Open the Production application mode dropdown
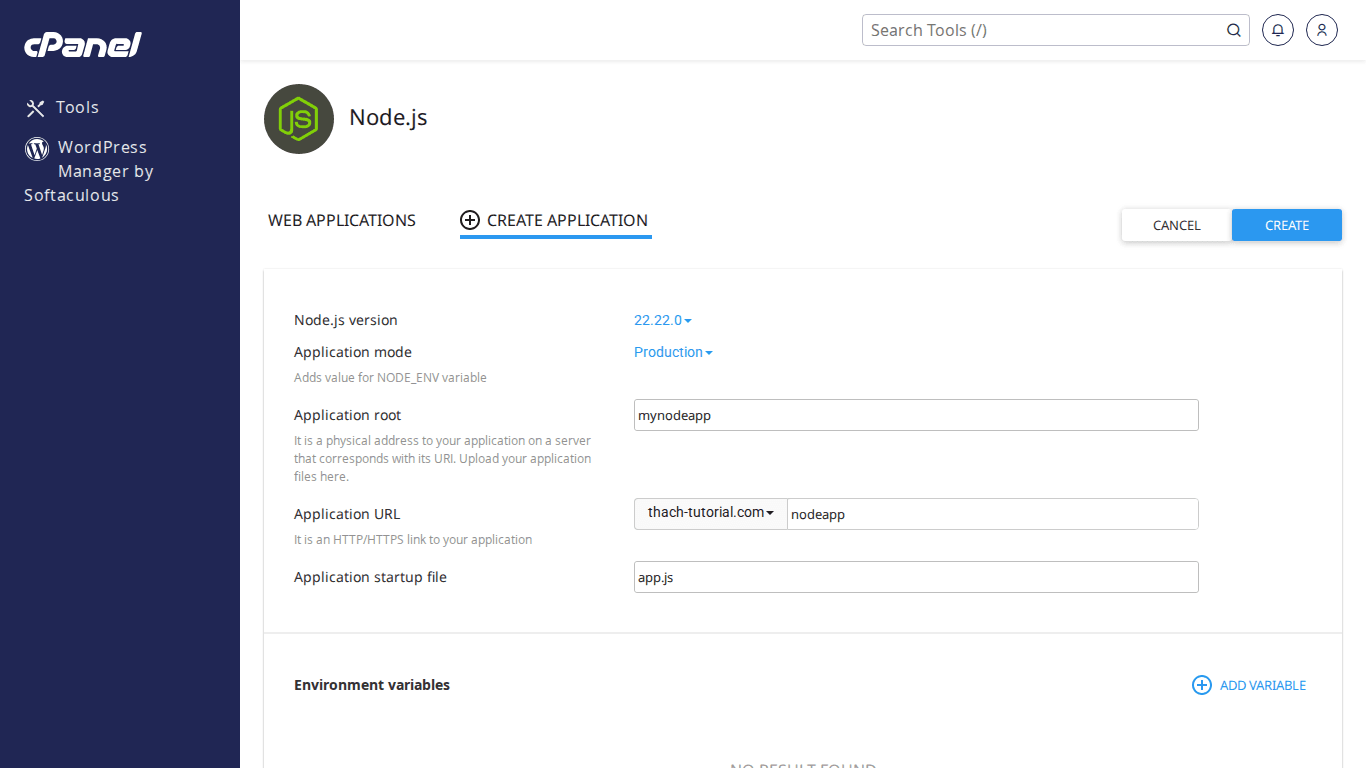This screenshot has width=1366, height=768. (x=673, y=352)
